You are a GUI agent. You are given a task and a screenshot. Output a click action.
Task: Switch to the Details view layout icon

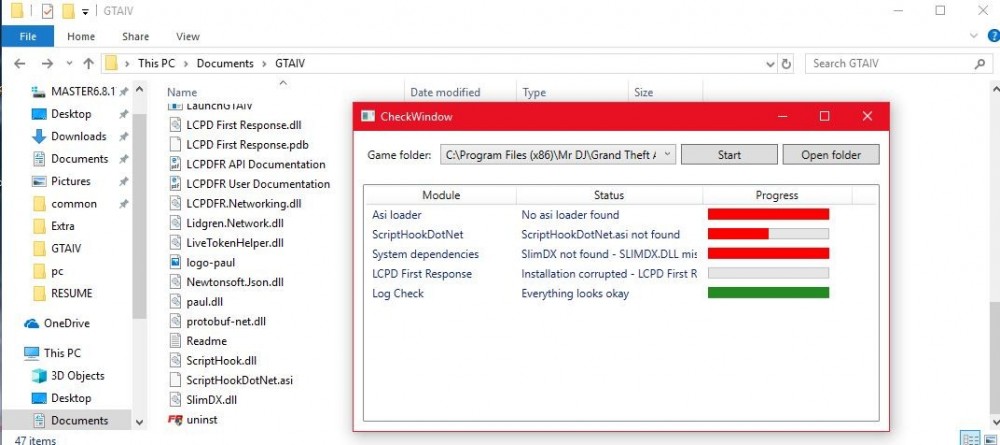pyautogui.click(x=971, y=439)
